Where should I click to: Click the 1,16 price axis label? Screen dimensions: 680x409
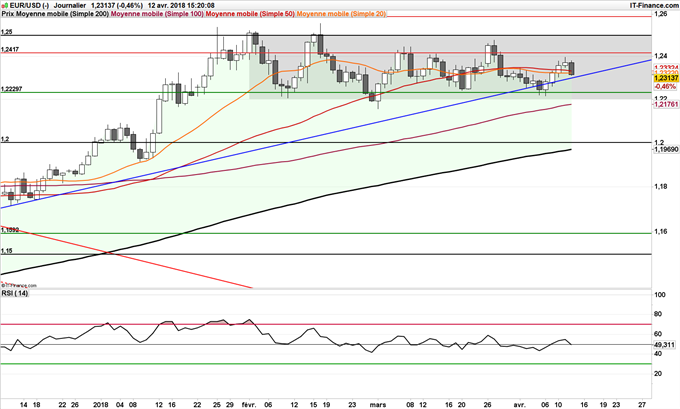pos(661,232)
